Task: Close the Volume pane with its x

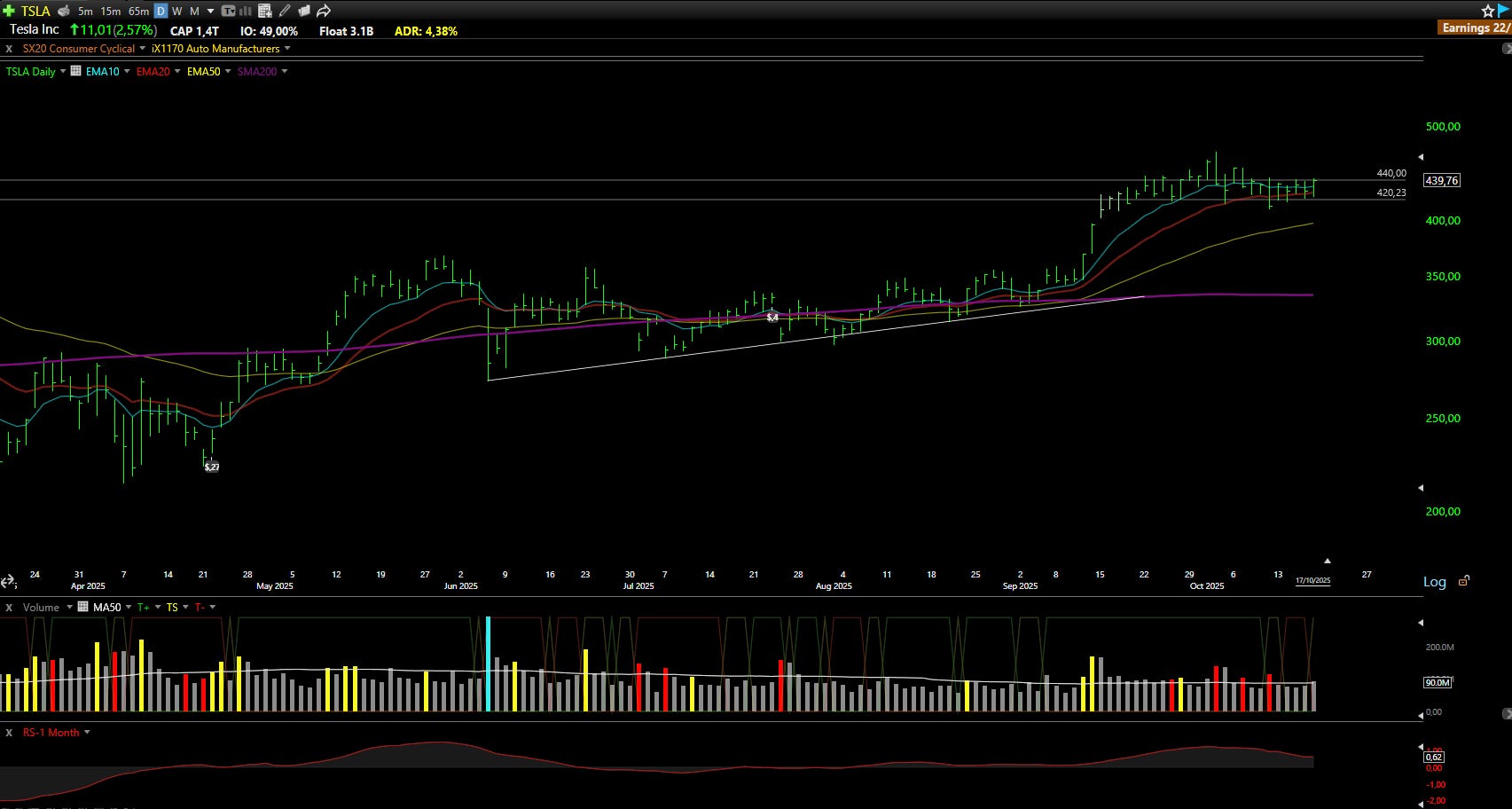Action: pyautogui.click(x=9, y=608)
